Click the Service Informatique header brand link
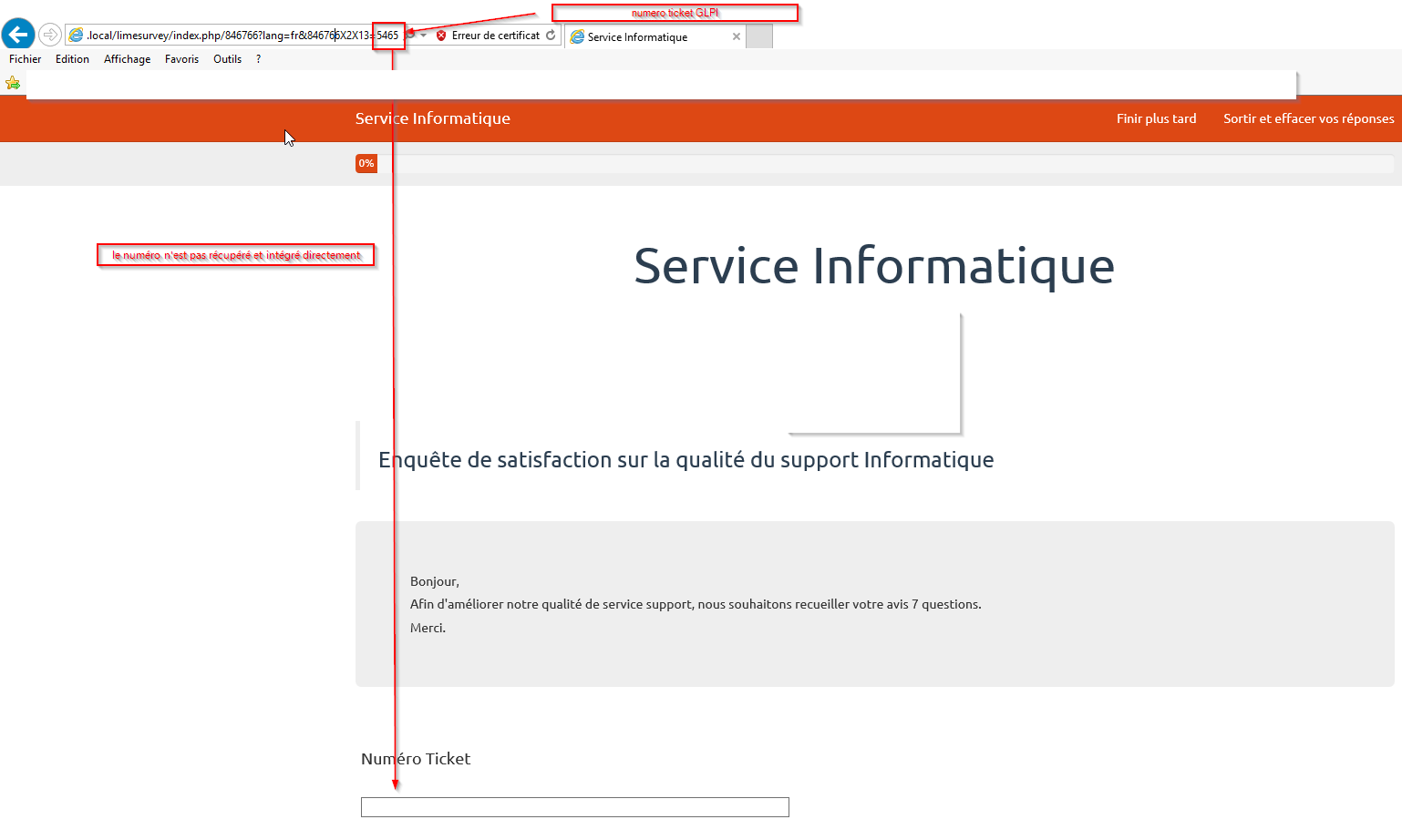The height and width of the screenshot is (840, 1402). 432,118
